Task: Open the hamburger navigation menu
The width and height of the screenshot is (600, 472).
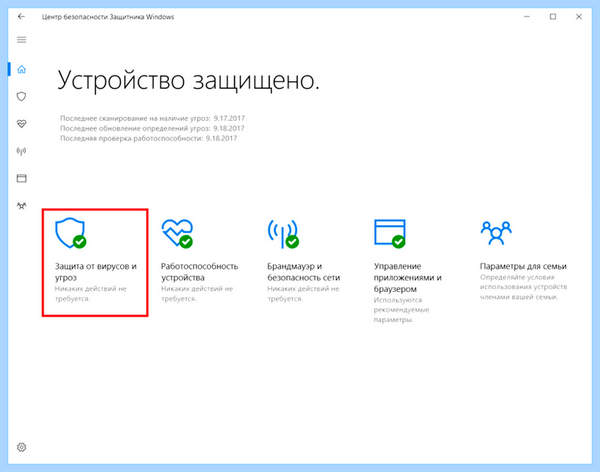Action: point(21,40)
